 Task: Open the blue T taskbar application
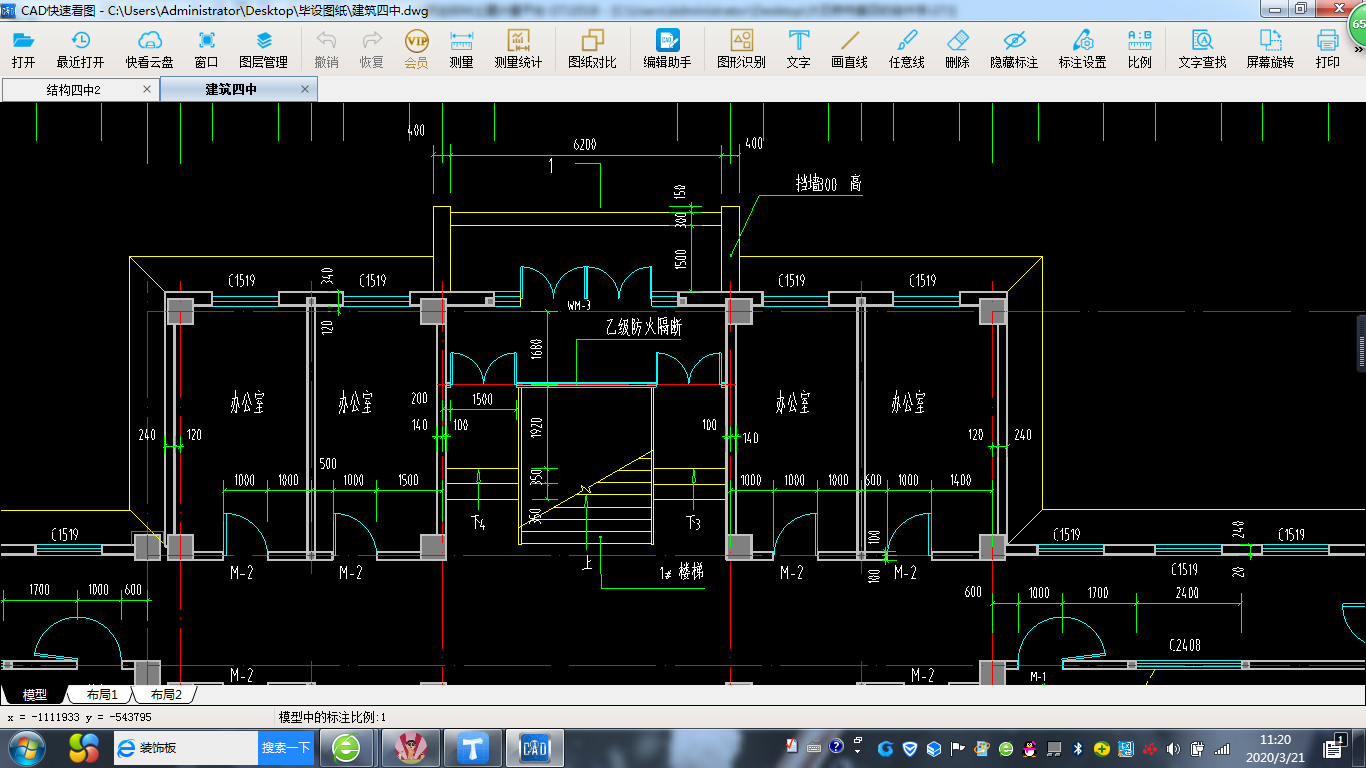tap(473, 747)
